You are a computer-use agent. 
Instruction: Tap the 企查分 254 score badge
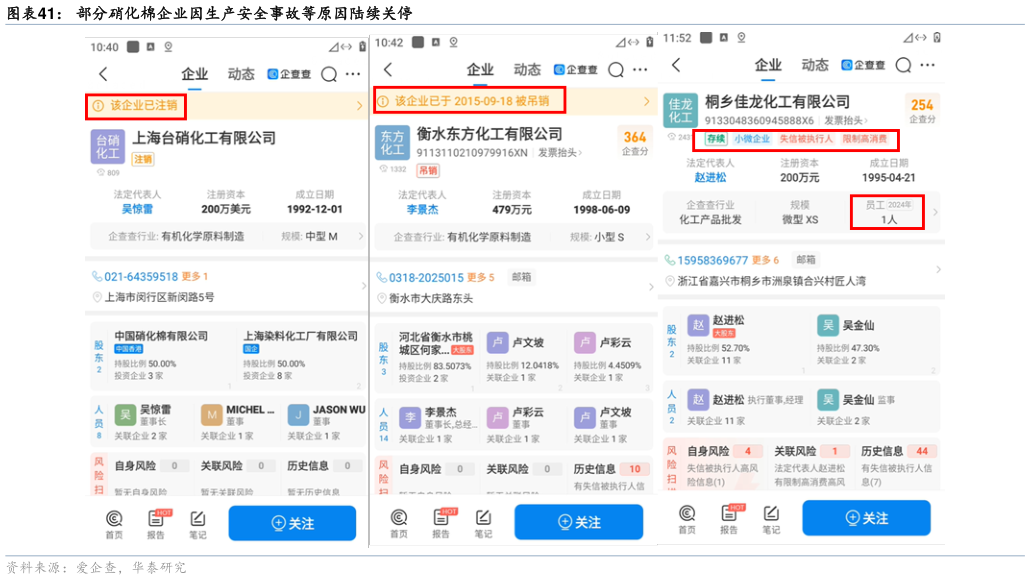point(920,110)
